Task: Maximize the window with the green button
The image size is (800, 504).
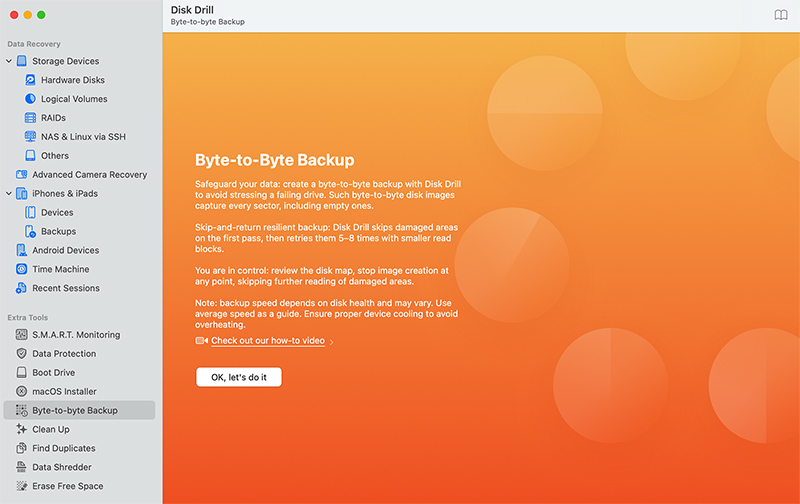Action: (41, 15)
